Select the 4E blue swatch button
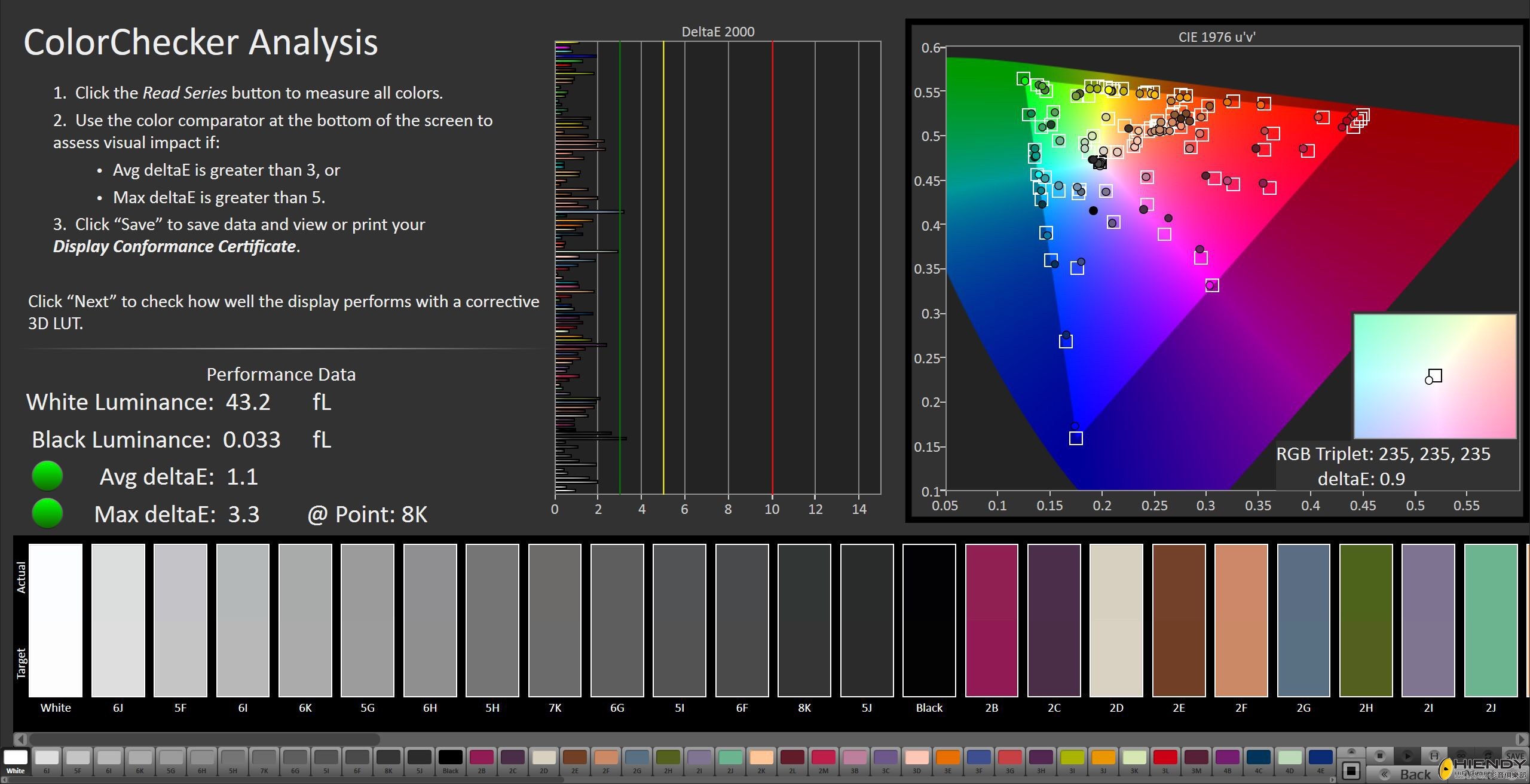Viewport: 1530px width, 784px height. pos(1321,761)
